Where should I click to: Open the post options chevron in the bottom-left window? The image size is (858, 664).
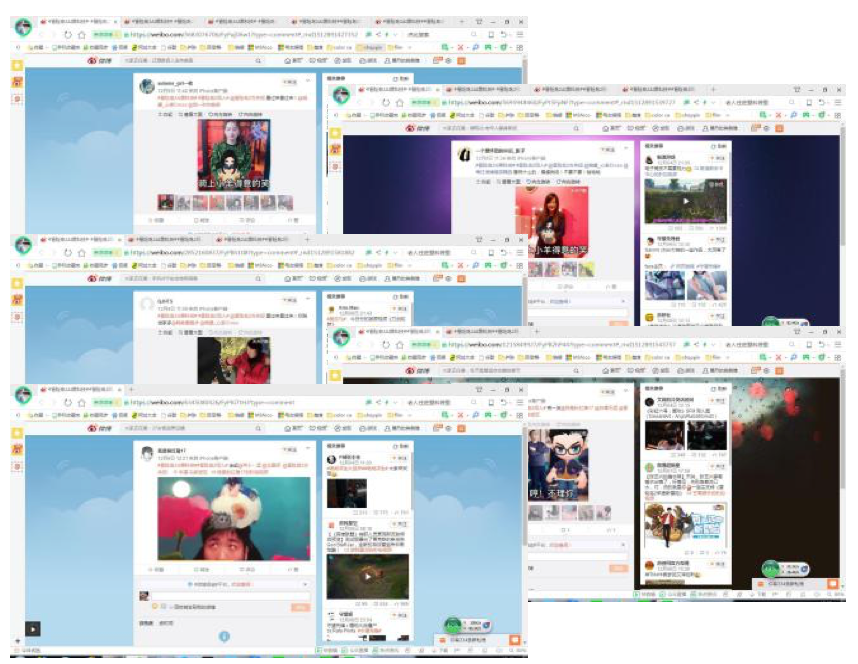308,449
